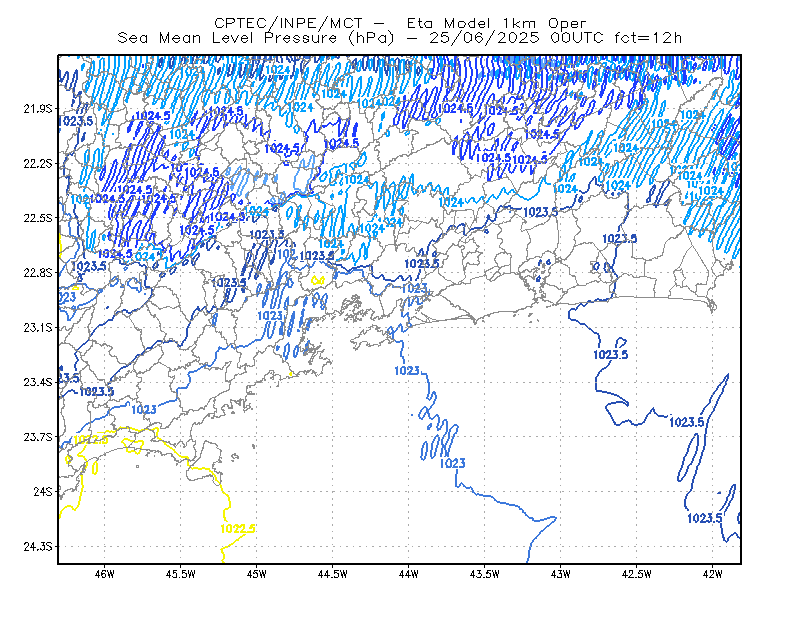This screenshot has height=618, width=800.
Task: Click the '43W' longitude axis label
Action: pos(561,574)
